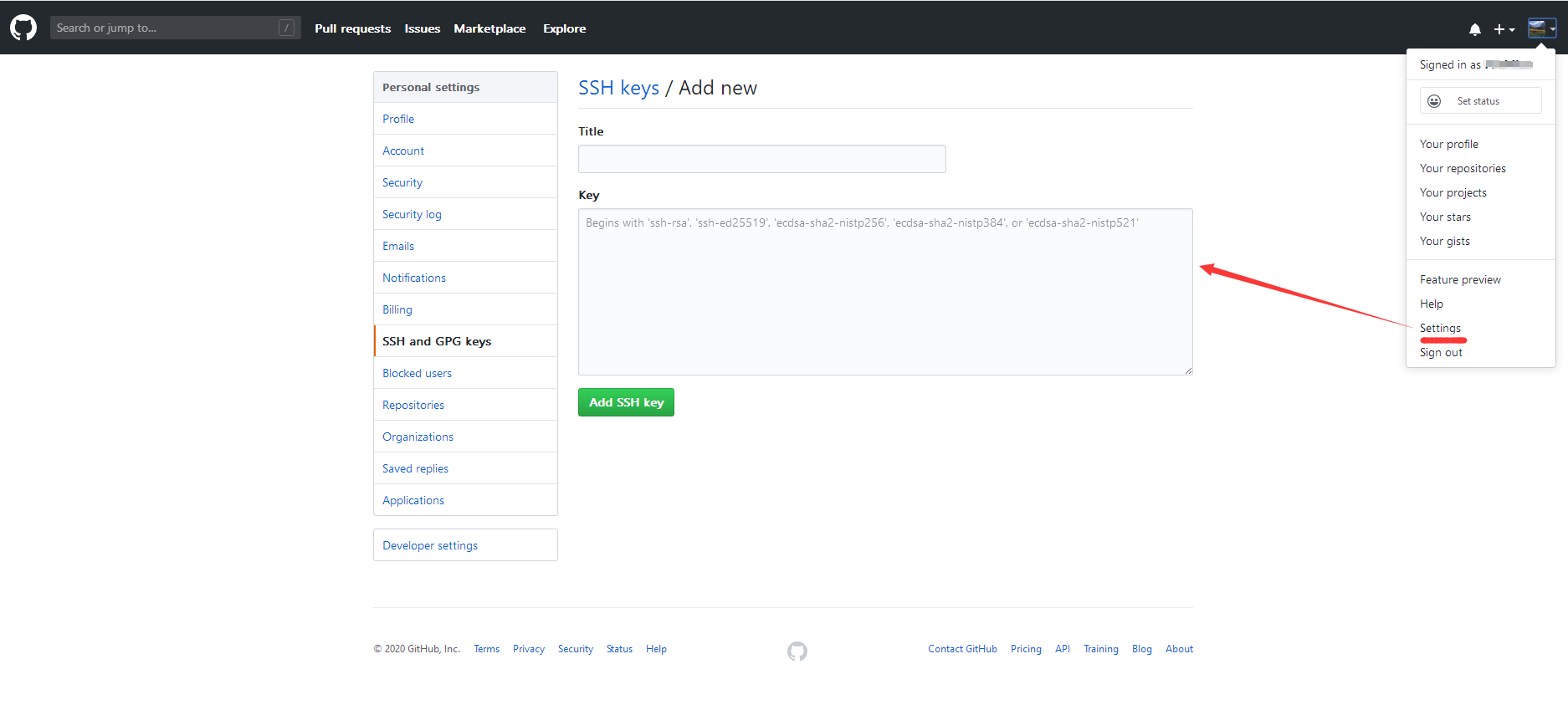Open footer Privacy link
Viewport: 1568px width, 705px height.
coord(529,649)
